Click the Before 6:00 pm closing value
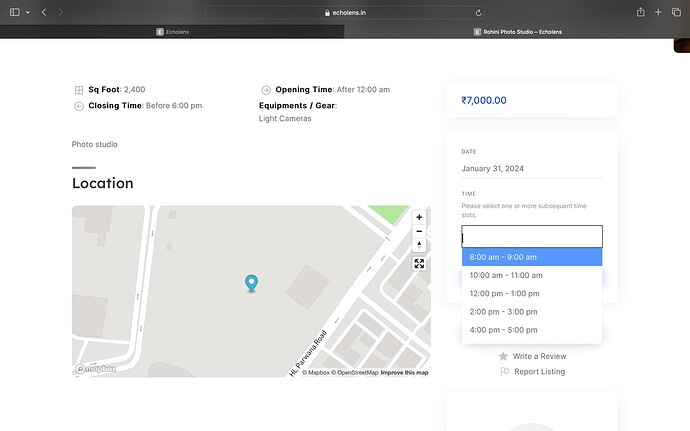Image resolution: width=690 pixels, height=431 pixels. [174, 106]
